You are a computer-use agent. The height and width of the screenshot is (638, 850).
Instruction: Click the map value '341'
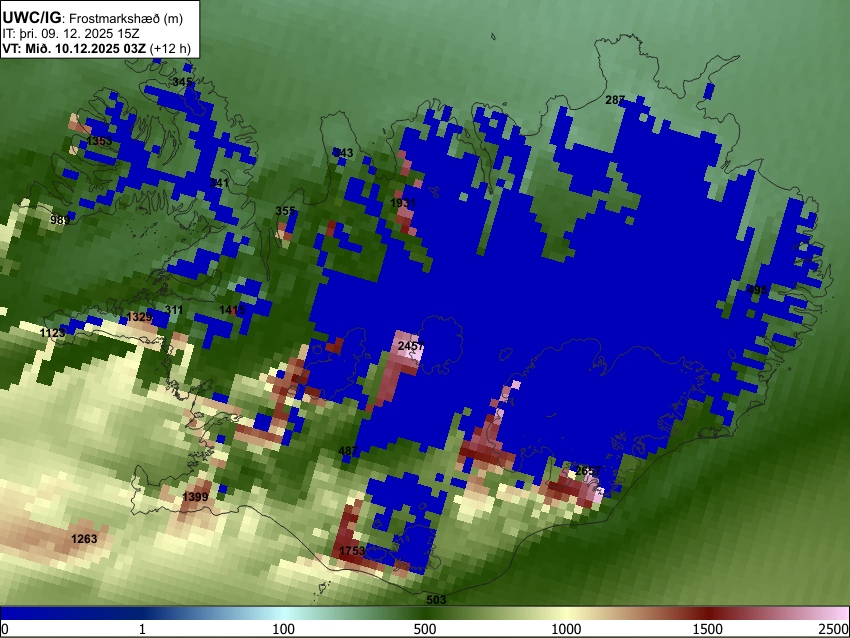click(x=219, y=183)
